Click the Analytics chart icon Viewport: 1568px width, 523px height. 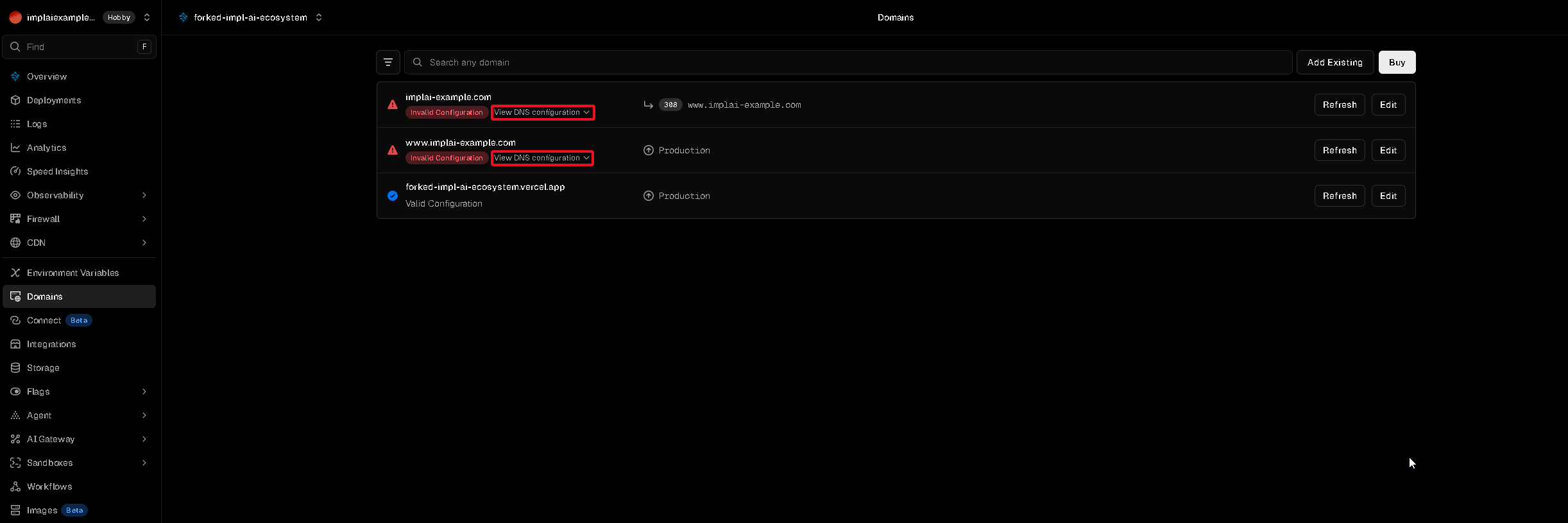(15, 148)
